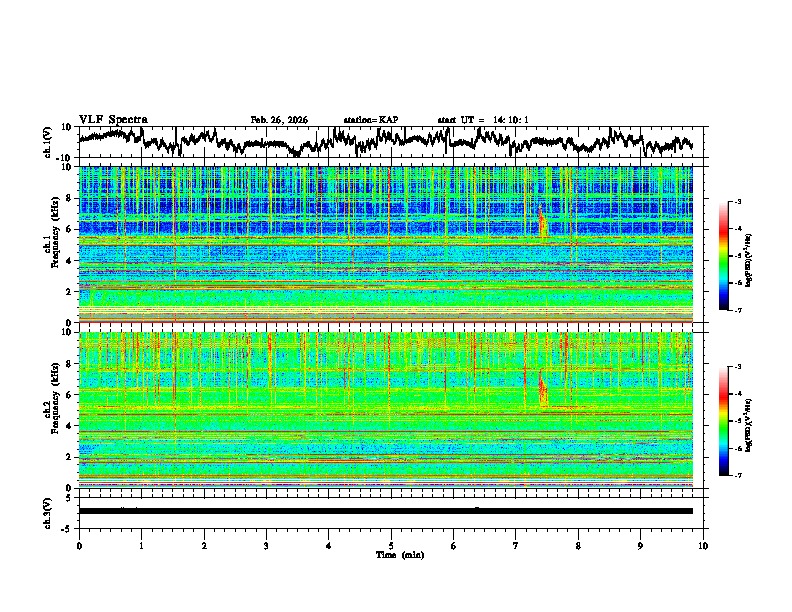Click time axis tick label "0"
This screenshot has height=612, width=792.
coord(79,546)
